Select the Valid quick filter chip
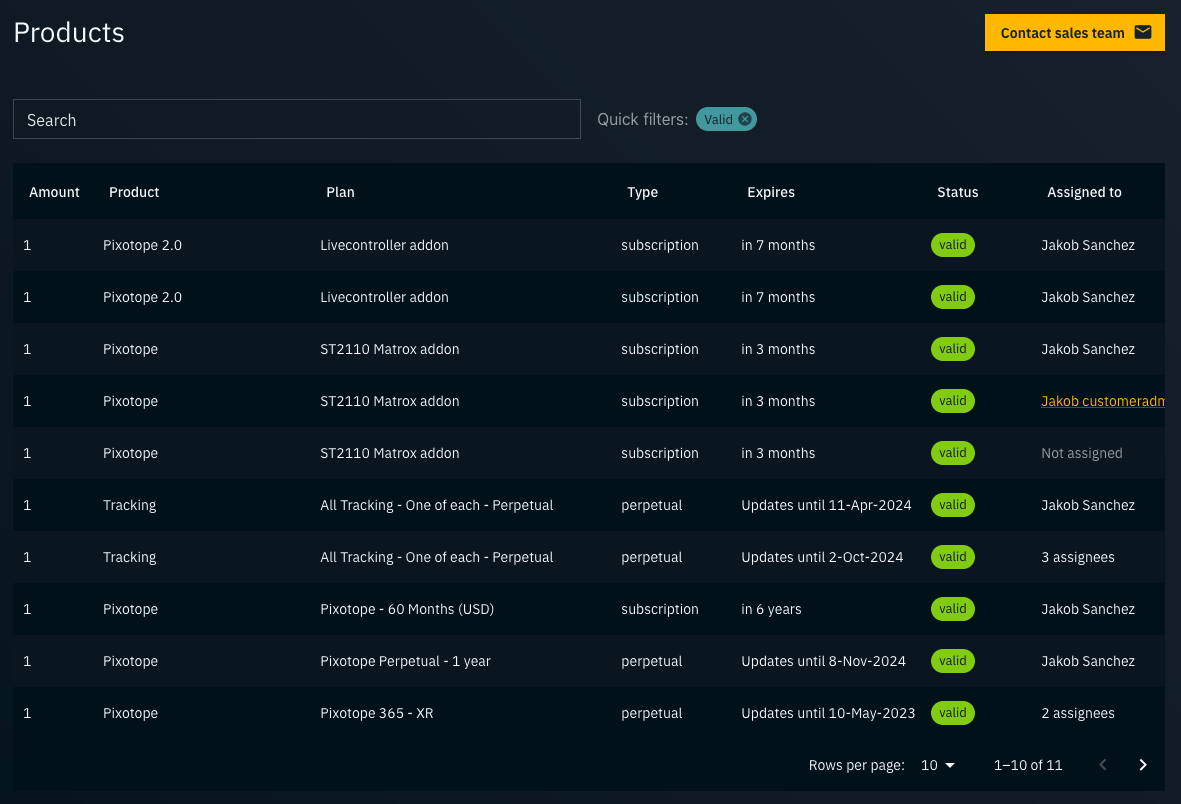Image resolution: width=1181 pixels, height=804 pixels. pos(717,118)
